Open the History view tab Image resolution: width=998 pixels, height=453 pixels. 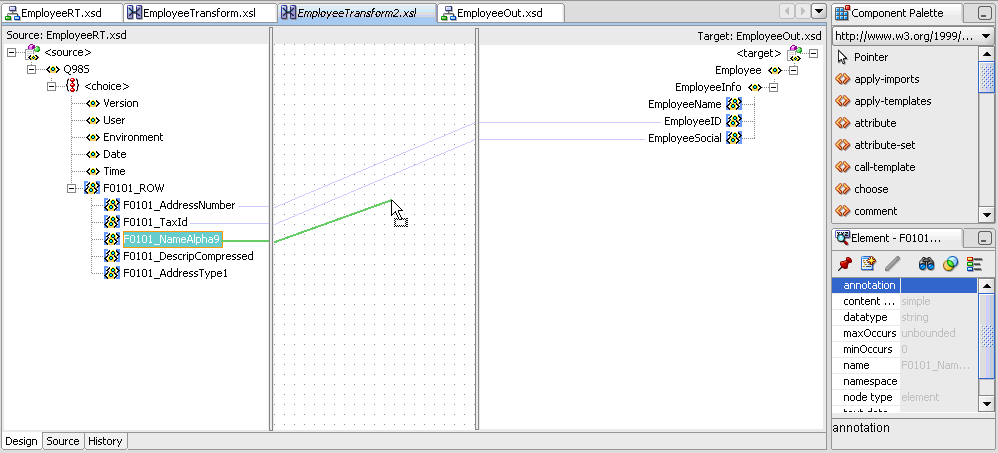click(105, 441)
